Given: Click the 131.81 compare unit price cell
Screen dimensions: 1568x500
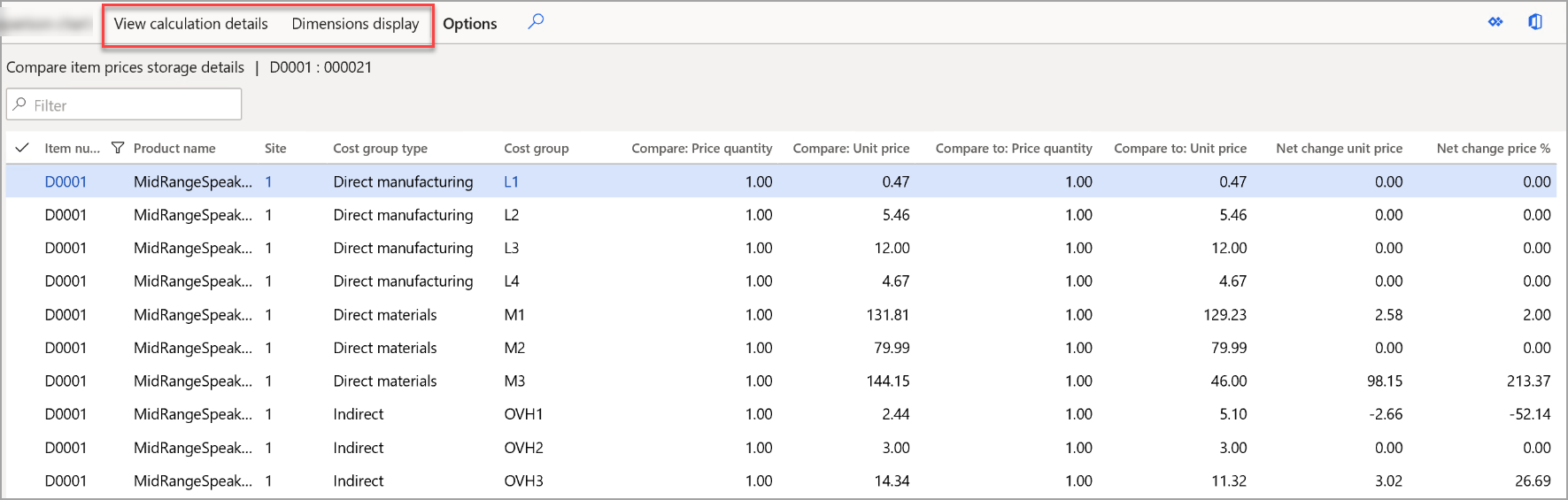Looking at the screenshot, I should (888, 315).
